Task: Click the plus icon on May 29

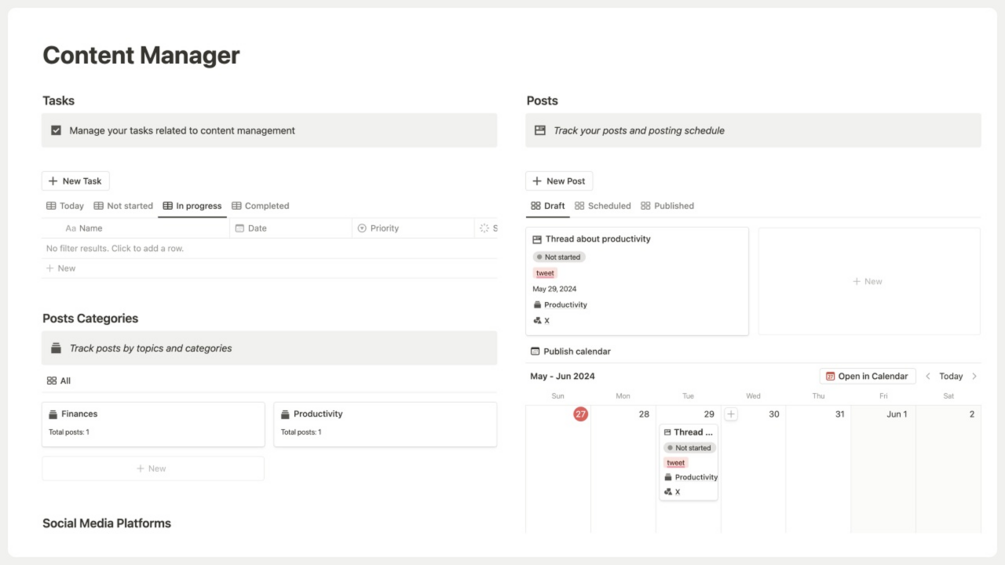Action: pos(731,414)
